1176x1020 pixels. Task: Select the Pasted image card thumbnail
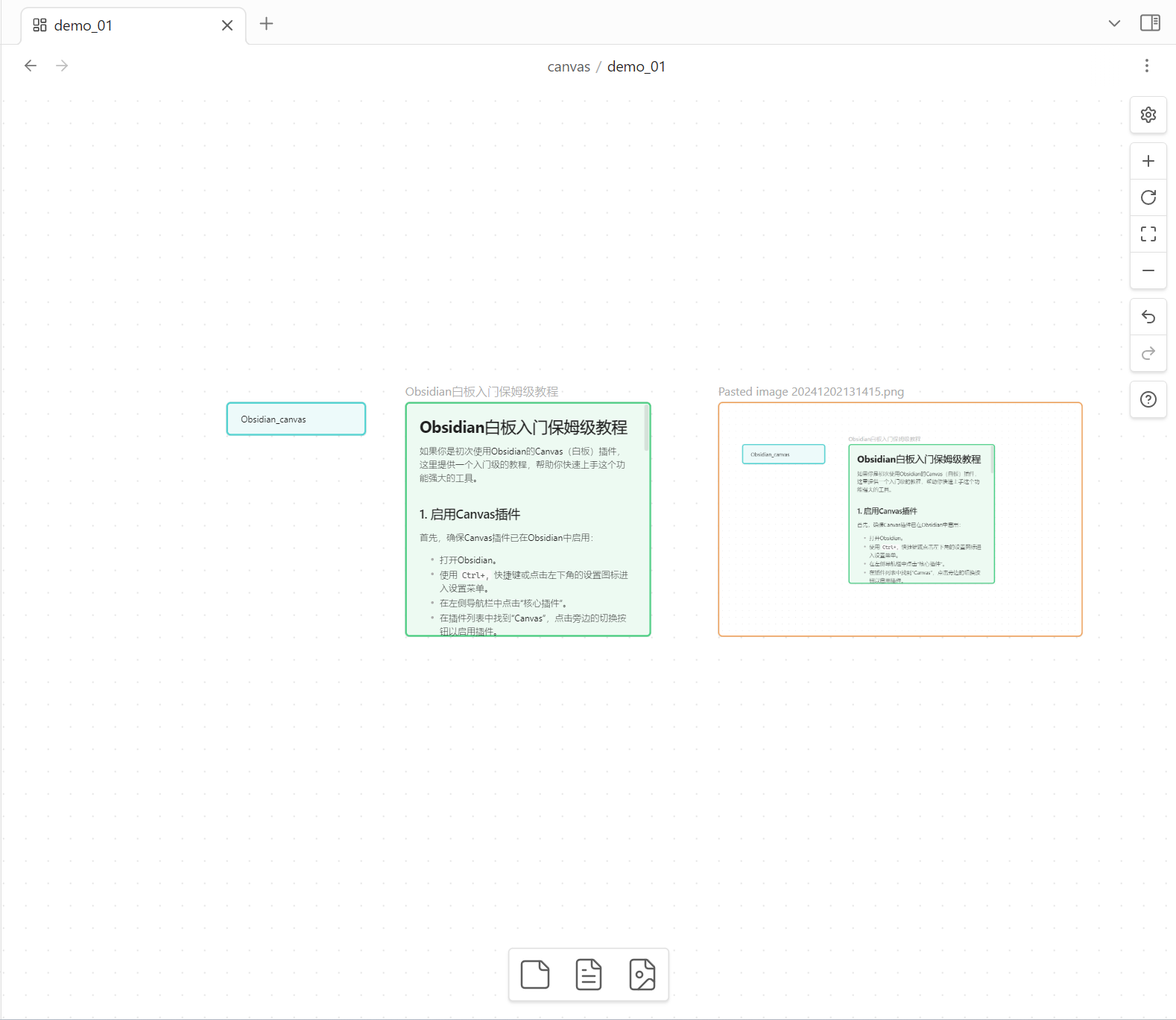pos(900,519)
